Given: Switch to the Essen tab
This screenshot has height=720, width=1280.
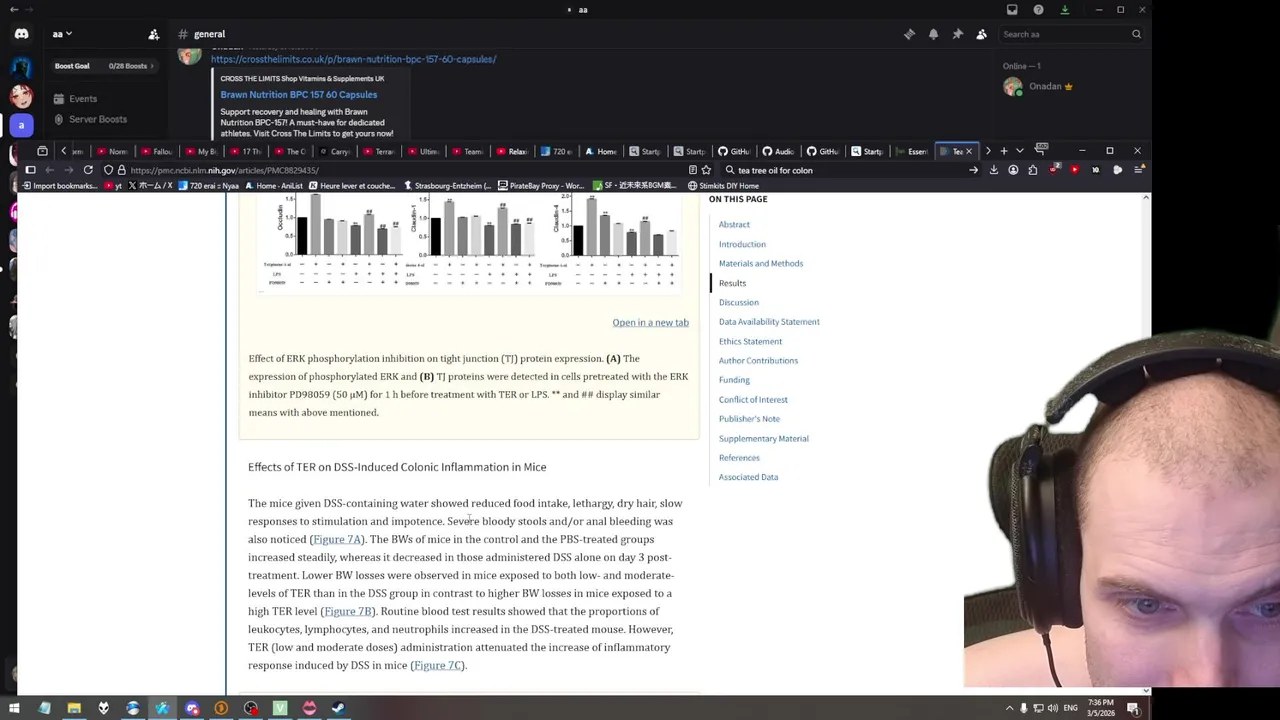Looking at the screenshot, I should 912,151.
